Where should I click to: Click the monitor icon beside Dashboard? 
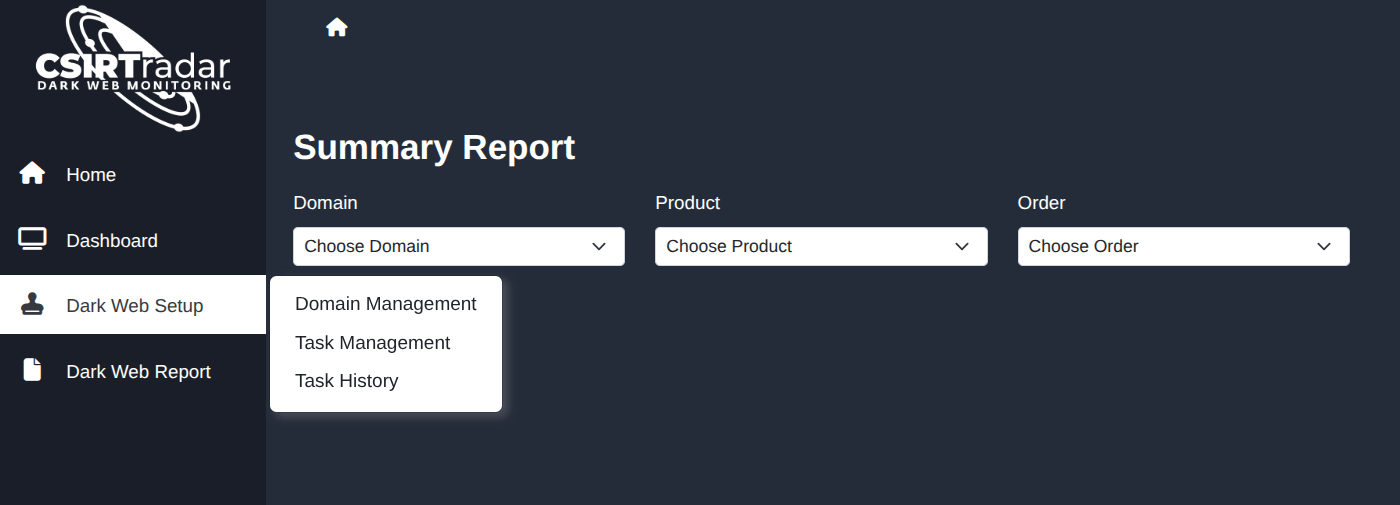click(x=32, y=240)
